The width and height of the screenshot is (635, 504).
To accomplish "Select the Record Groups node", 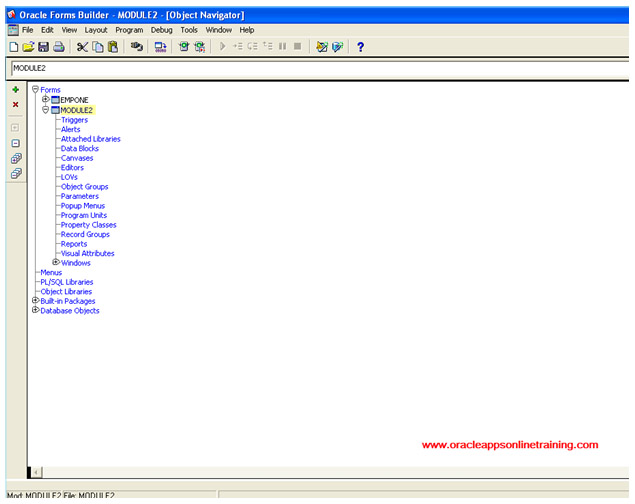I will [85, 234].
